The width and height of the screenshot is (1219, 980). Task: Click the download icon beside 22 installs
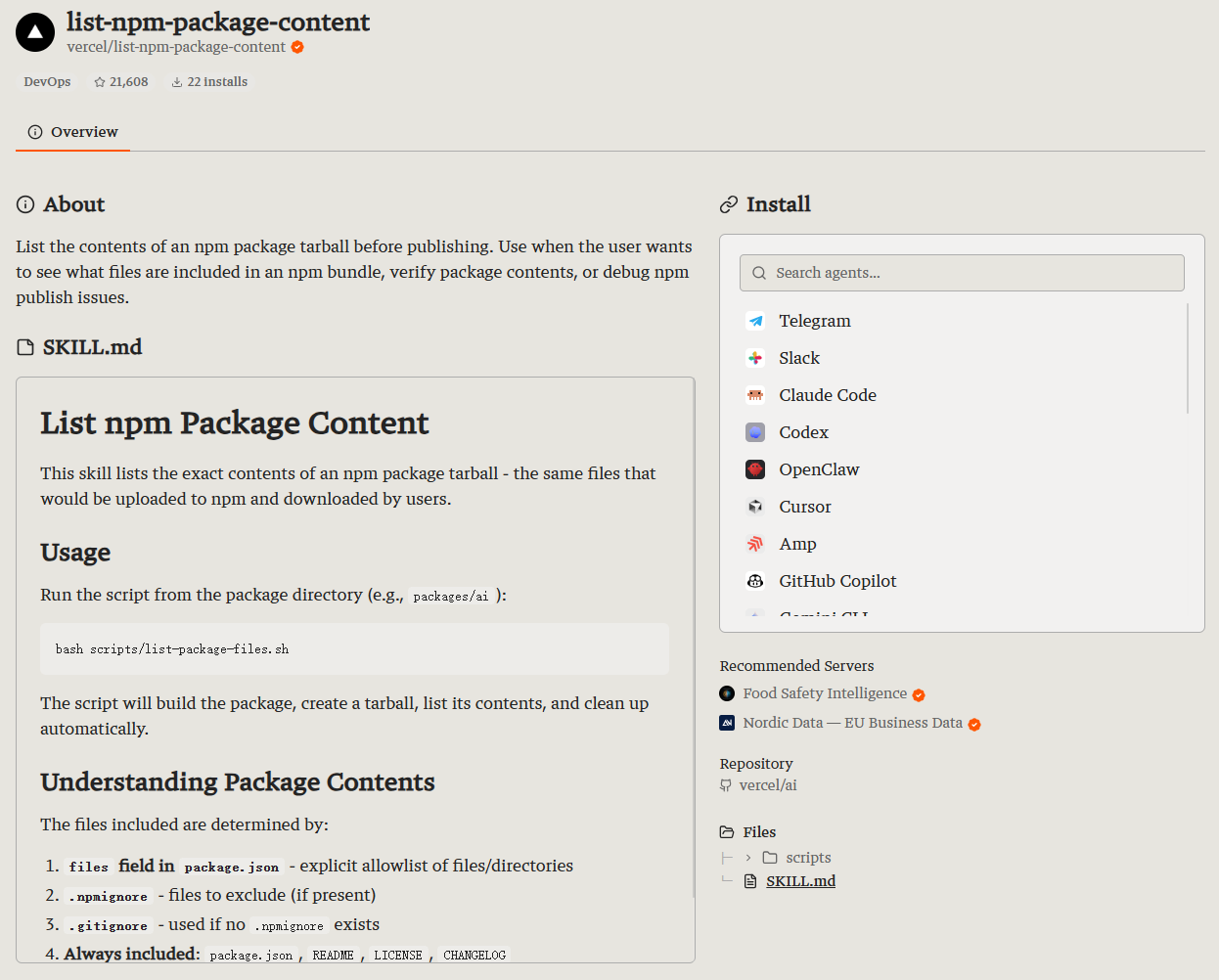click(x=177, y=82)
